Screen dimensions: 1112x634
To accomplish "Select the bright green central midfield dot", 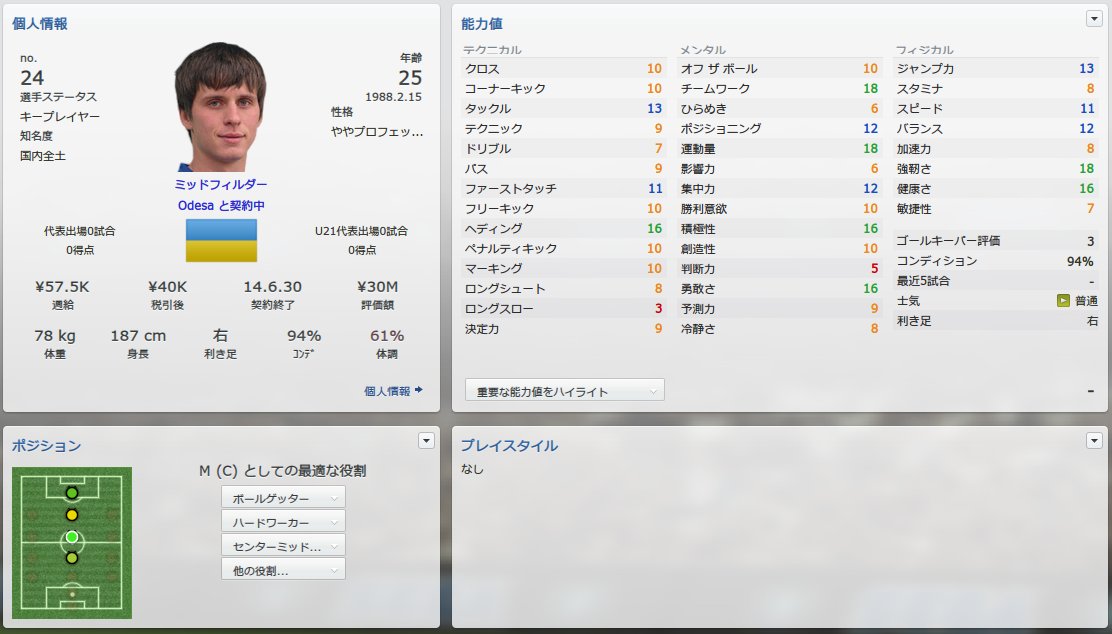I will pyautogui.click(x=72, y=537).
